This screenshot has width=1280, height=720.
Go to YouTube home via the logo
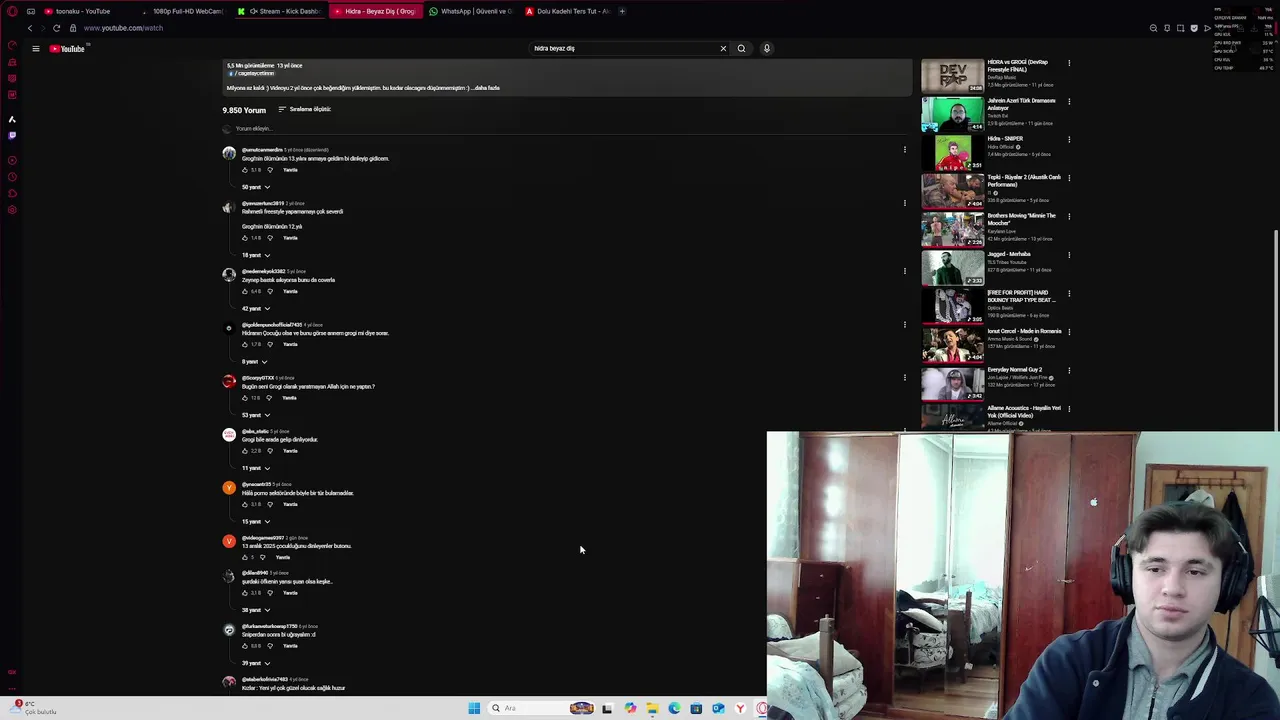[x=68, y=48]
